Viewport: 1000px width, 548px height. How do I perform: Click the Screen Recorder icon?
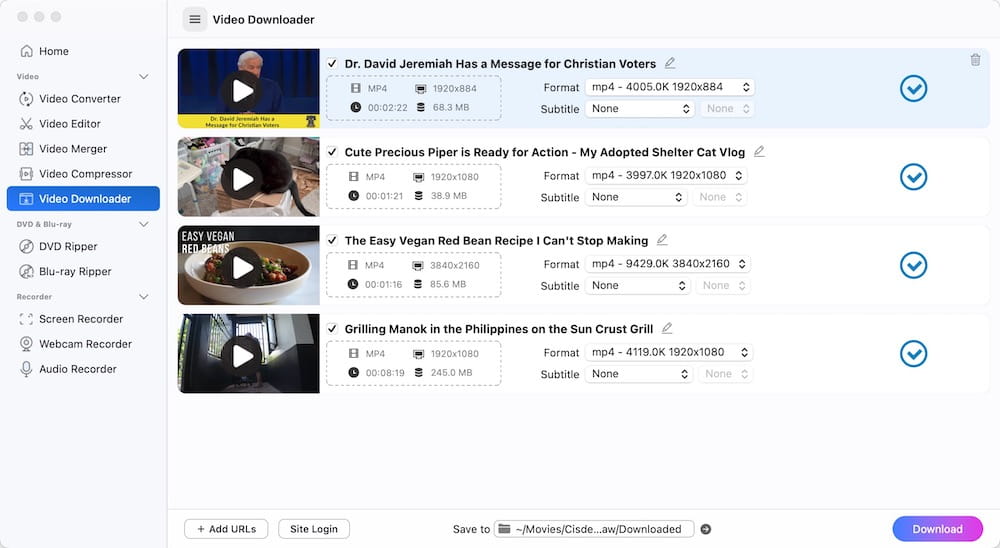[26, 319]
